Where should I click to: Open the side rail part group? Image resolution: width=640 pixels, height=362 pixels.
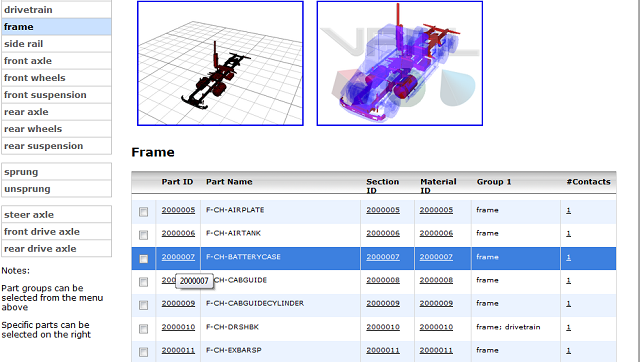click(56, 44)
